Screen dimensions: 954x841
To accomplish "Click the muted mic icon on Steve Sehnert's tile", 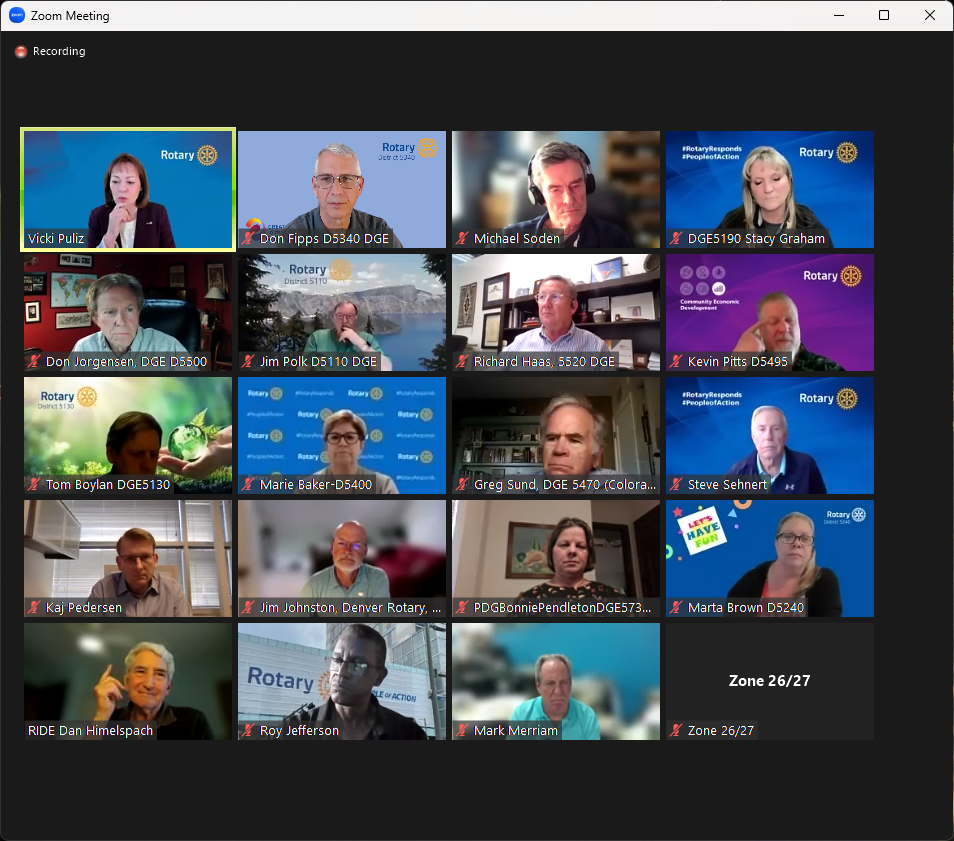I will (676, 485).
